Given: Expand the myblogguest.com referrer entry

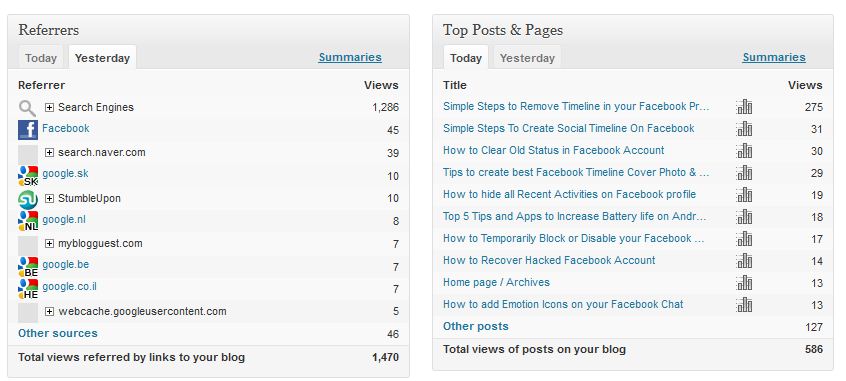Looking at the screenshot, I should pos(50,244).
